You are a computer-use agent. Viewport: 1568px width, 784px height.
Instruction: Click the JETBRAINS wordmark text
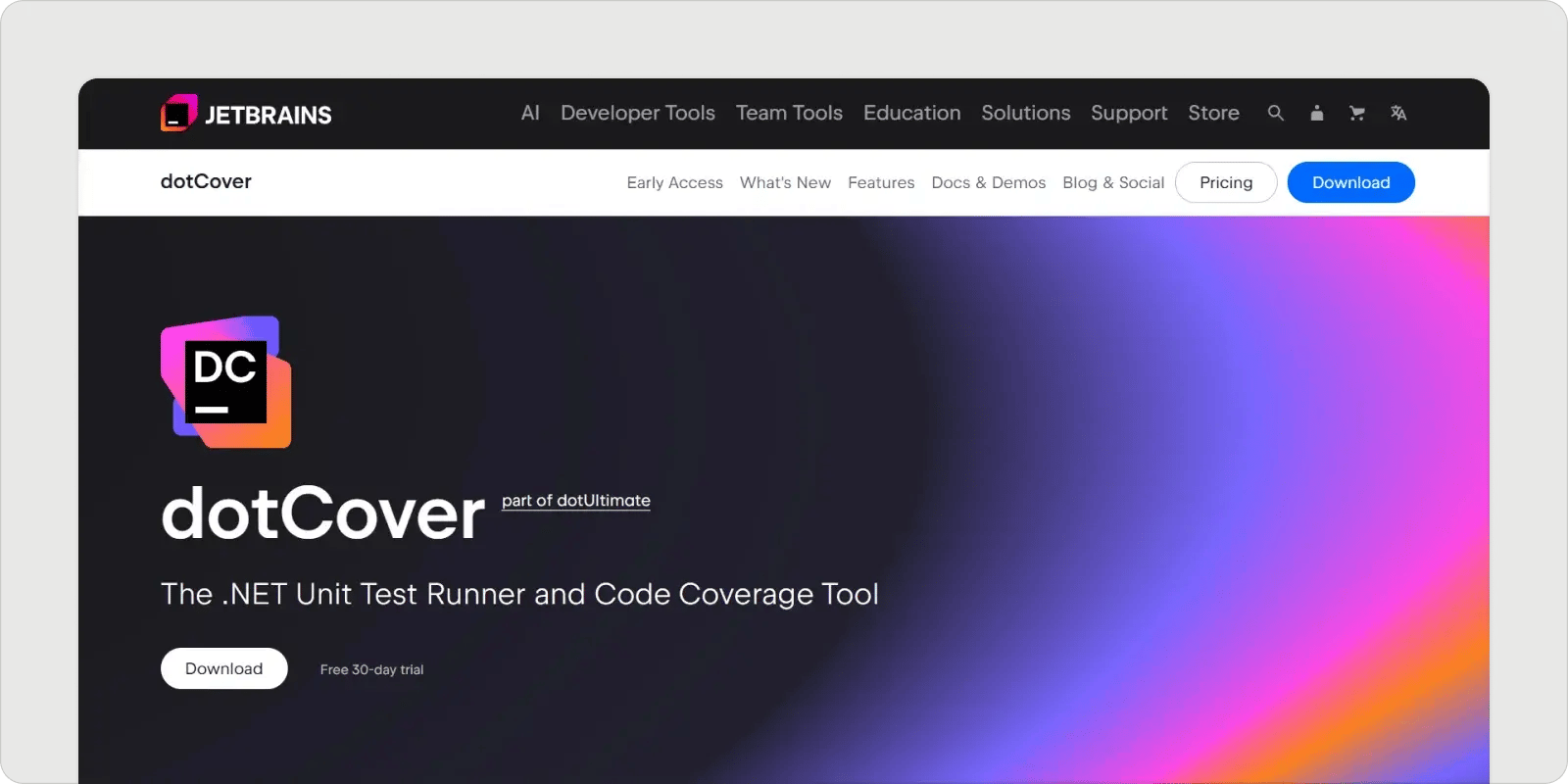(268, 115)
